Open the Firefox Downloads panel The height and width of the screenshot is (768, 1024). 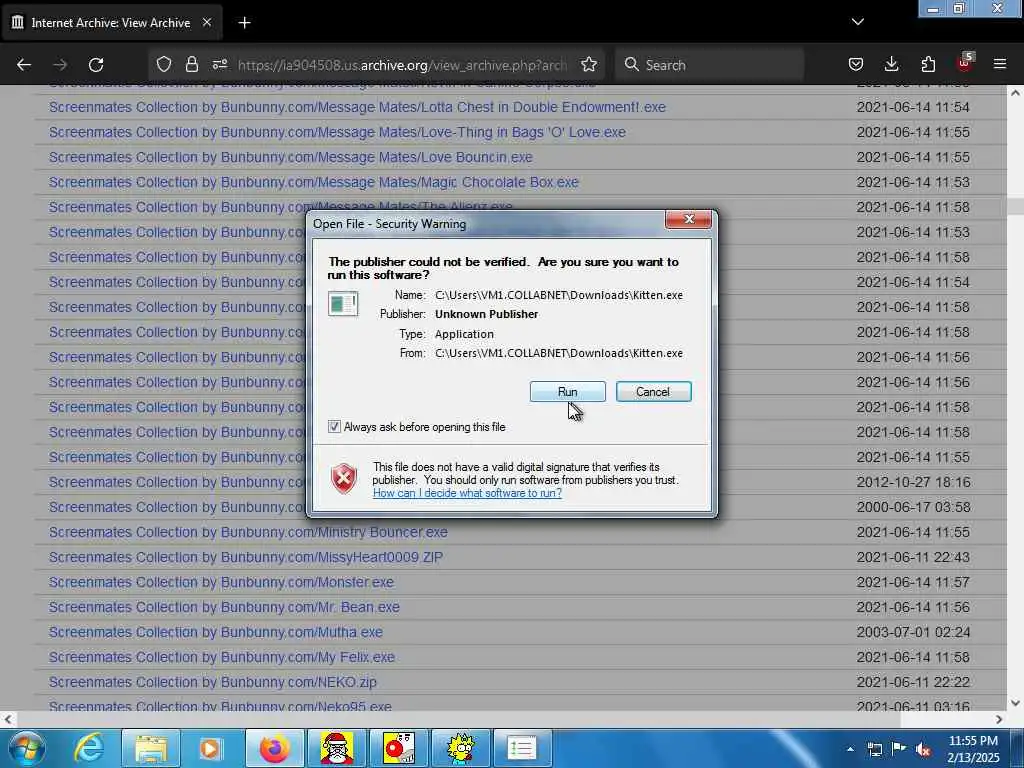click(x=891, y=65)
